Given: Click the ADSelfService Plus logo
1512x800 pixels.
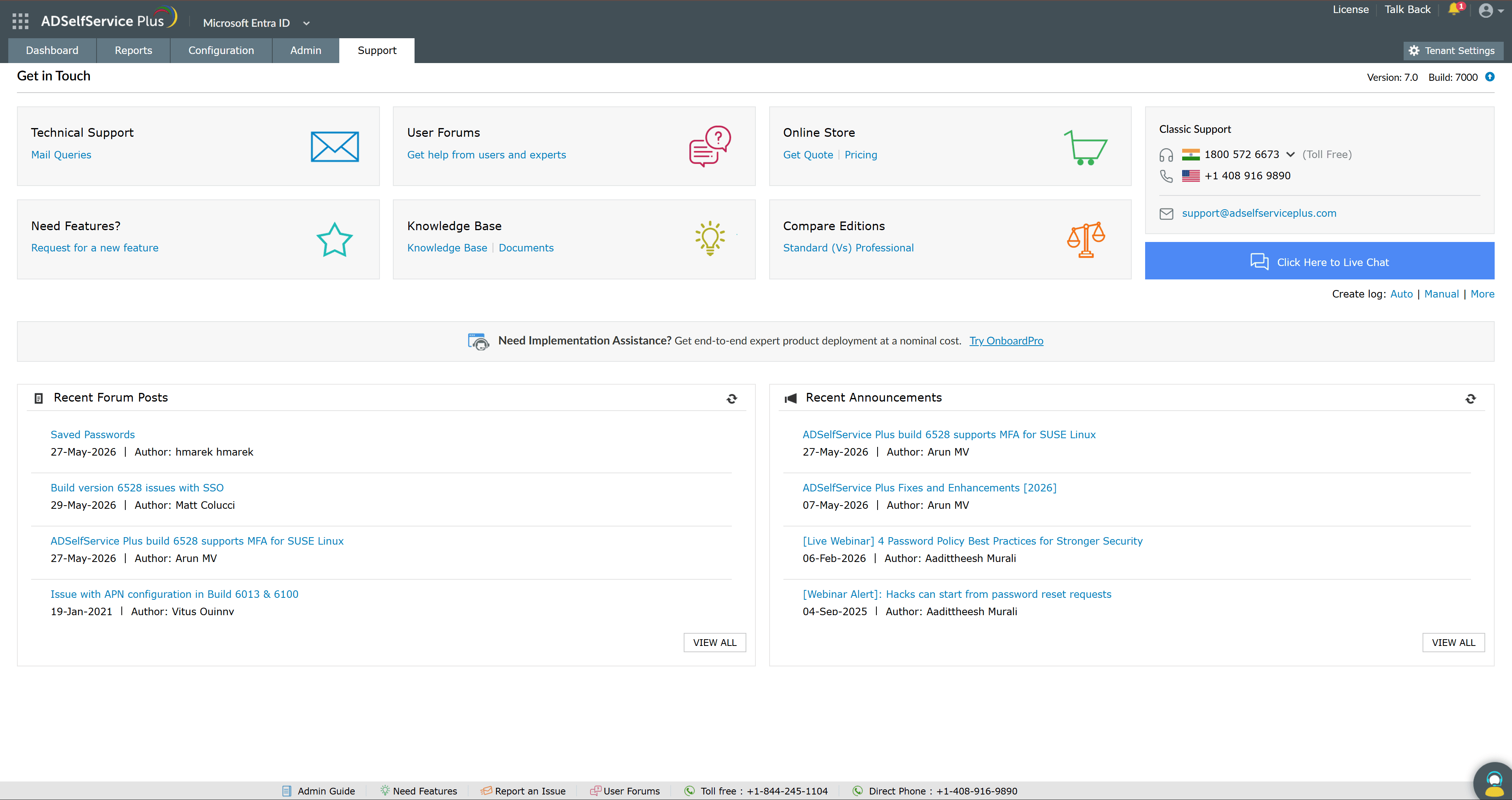Looking at the screenshot, I should coord(109,19).
